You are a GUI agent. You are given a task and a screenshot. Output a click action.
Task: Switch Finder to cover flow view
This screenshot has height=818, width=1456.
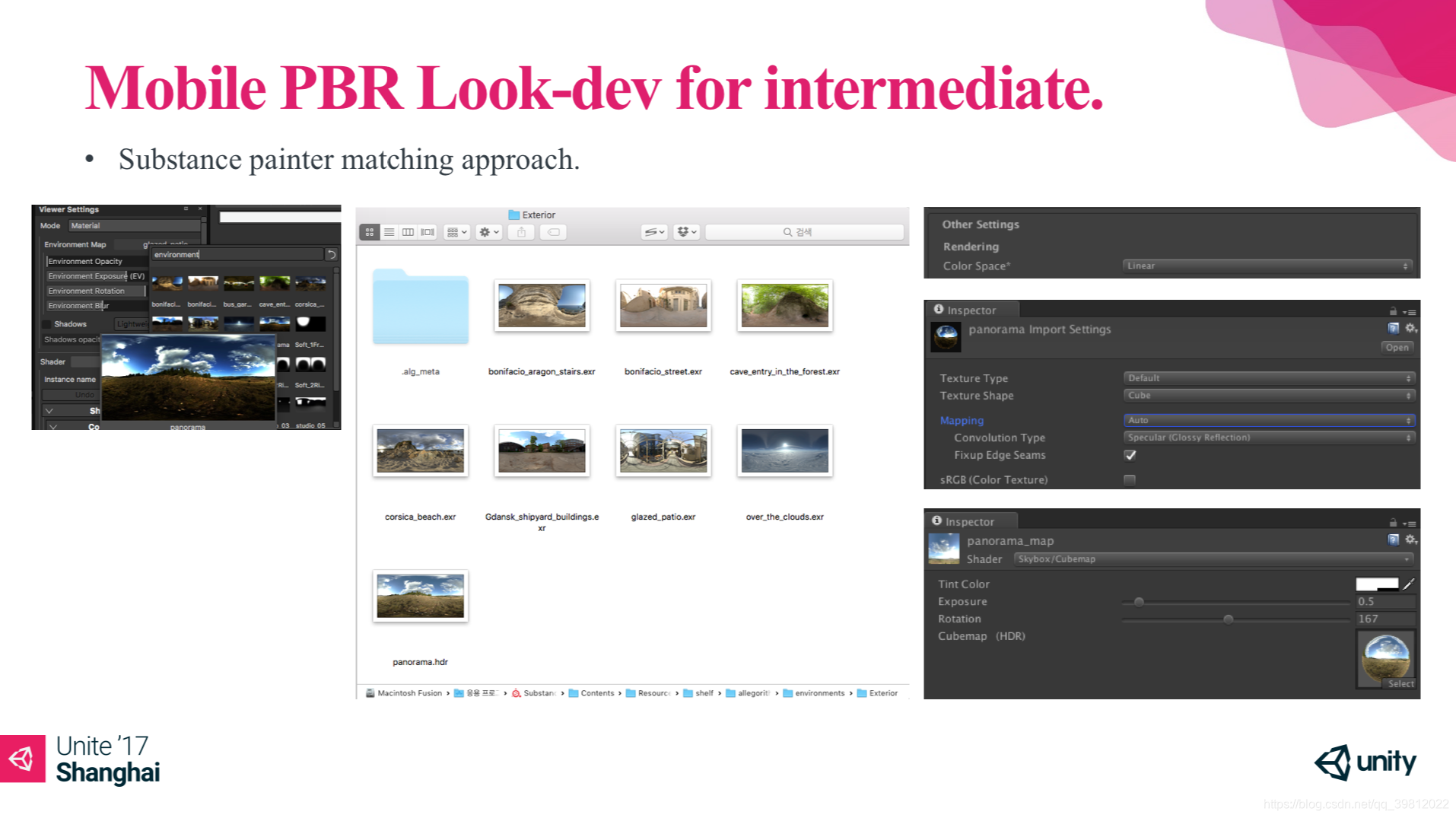pos(428,232)
